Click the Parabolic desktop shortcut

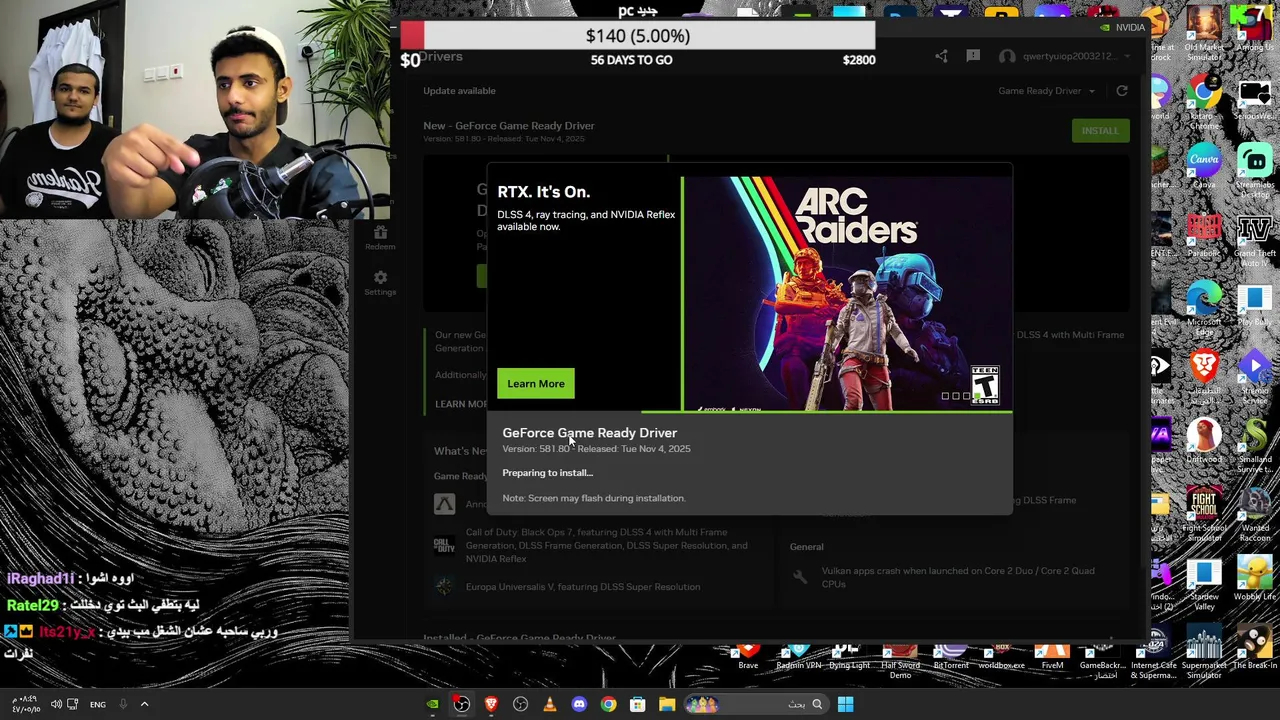click(1204, 234)
